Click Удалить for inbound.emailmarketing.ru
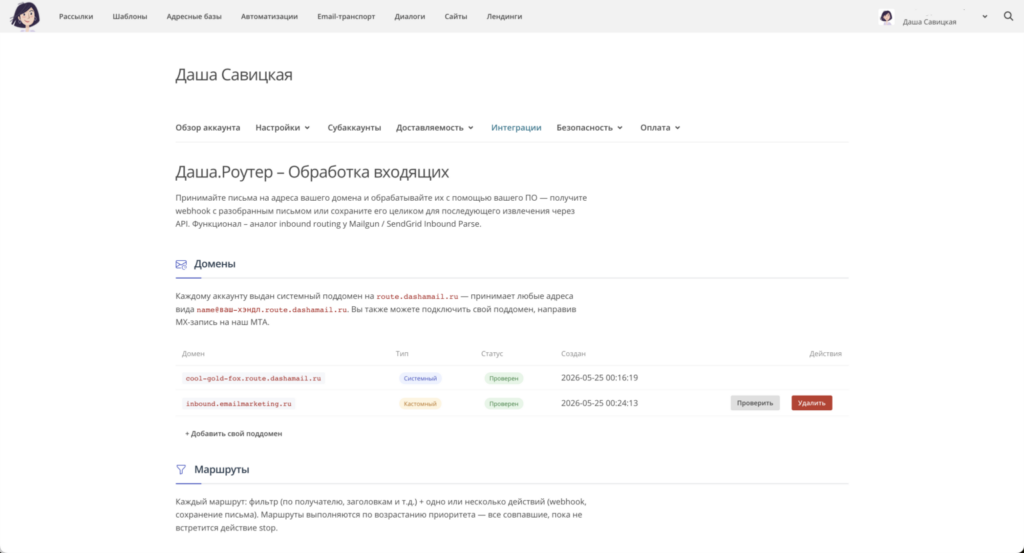 [812, 403]
